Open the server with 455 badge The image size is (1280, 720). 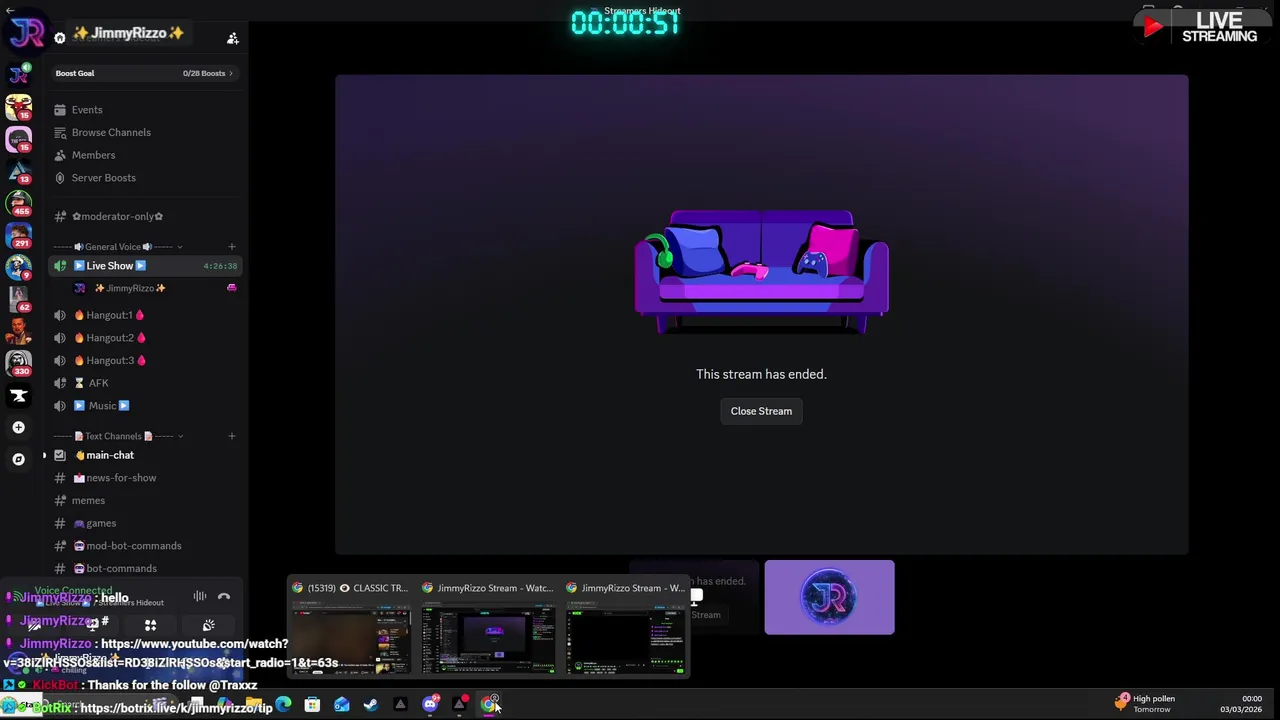pos(18,204)
